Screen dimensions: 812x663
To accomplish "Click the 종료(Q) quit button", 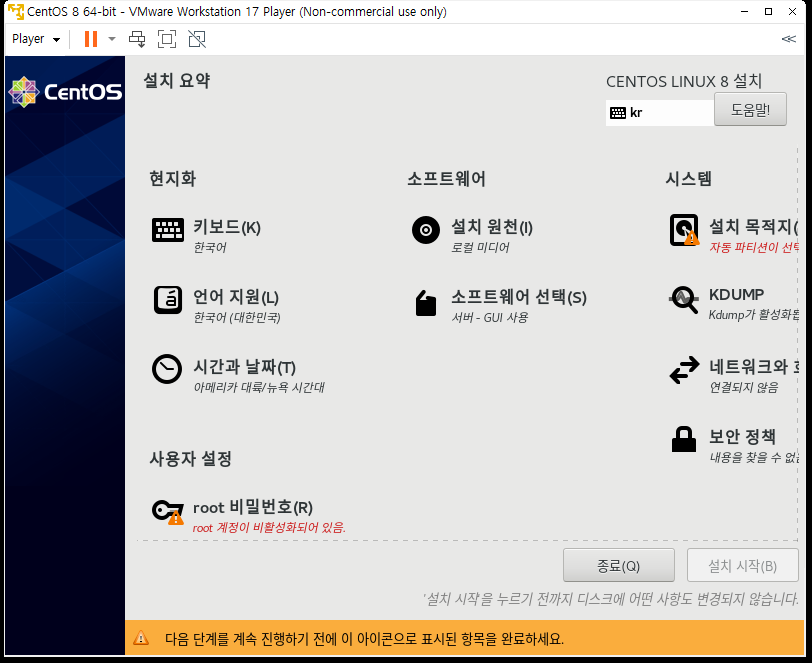I will point(619,566).
